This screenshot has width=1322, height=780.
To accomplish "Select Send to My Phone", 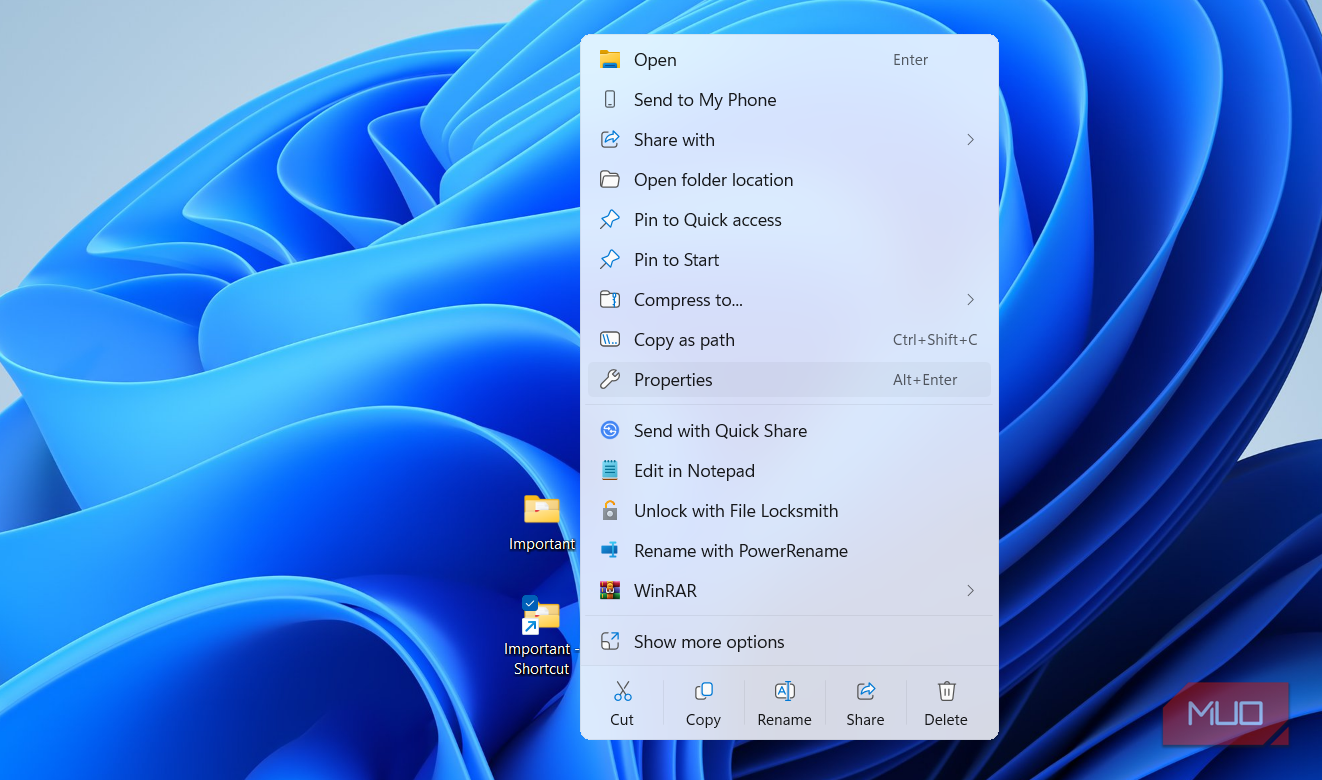I will pyautogui.click(x=789, y=100).
